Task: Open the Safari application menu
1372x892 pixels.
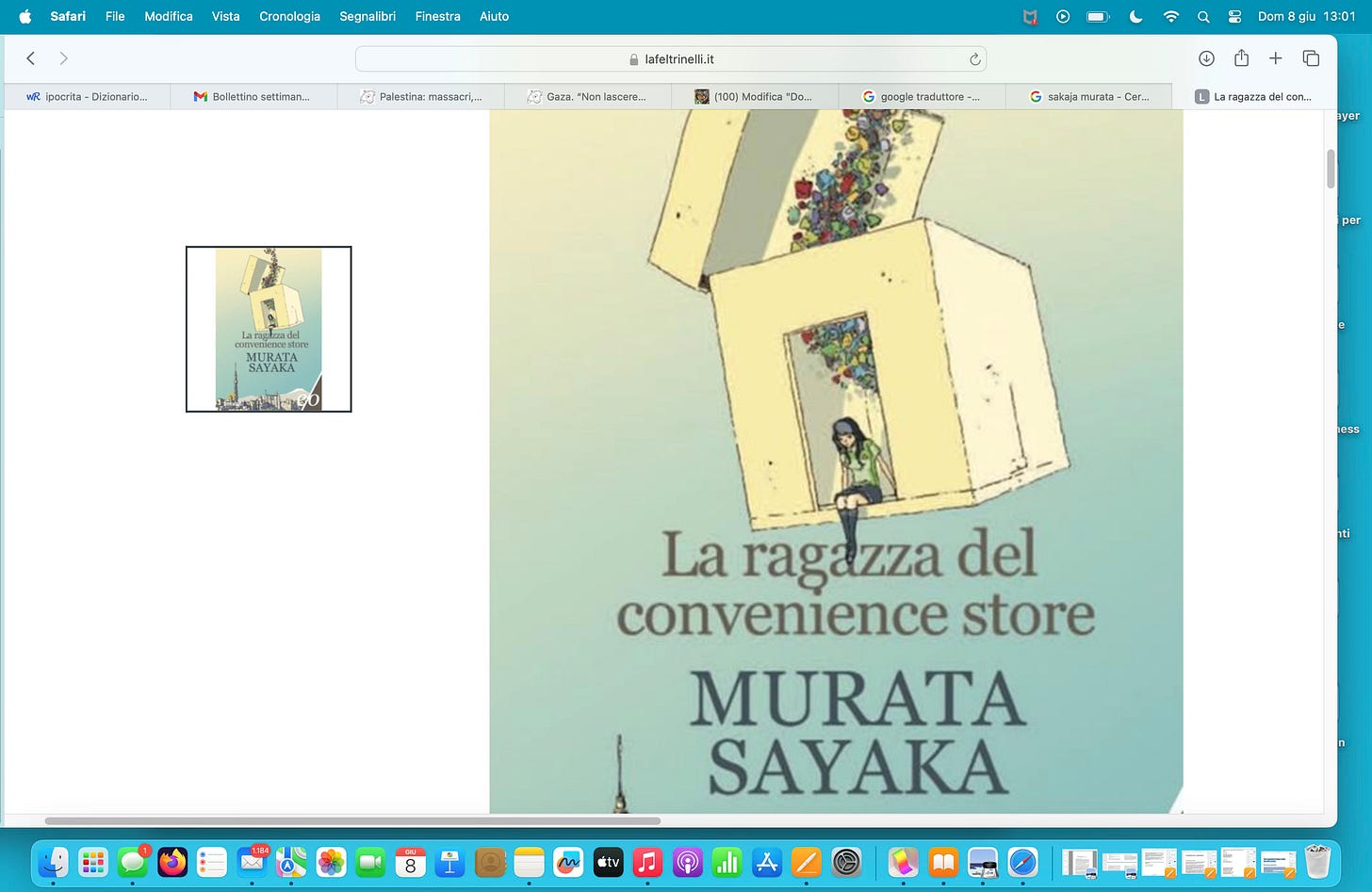Action: click(68, 16)
